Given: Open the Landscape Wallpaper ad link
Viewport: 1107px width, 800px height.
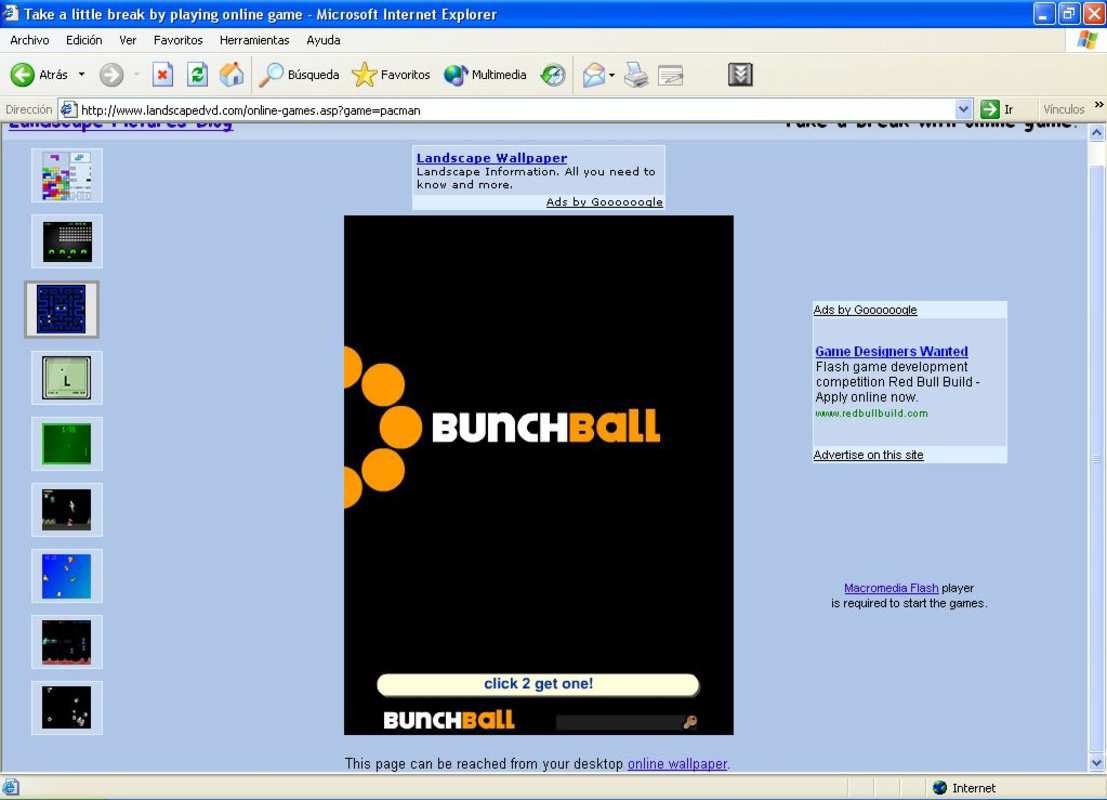Looking at the screenshot, I should [x=491, y=158].
